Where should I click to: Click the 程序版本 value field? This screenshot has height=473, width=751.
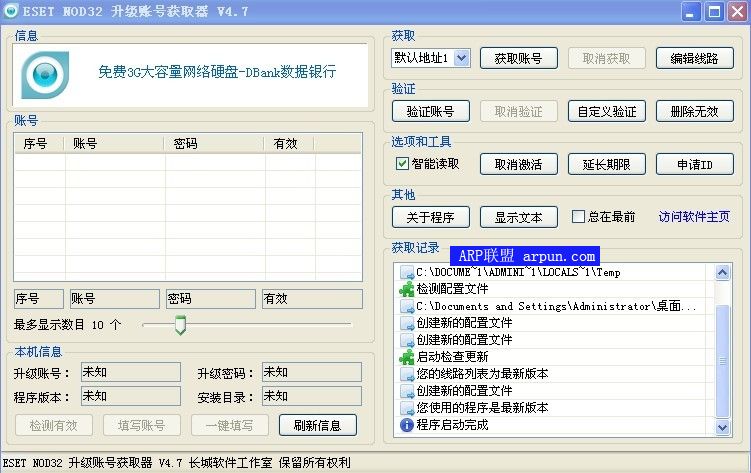(x=131, y=396)
